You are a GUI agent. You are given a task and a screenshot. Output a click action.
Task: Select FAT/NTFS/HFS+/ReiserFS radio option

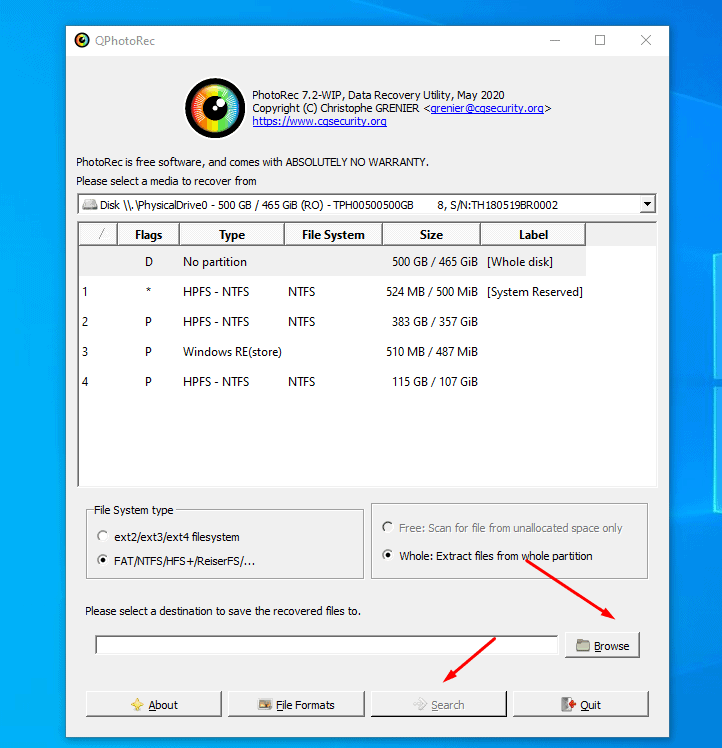tap(103, 561)
